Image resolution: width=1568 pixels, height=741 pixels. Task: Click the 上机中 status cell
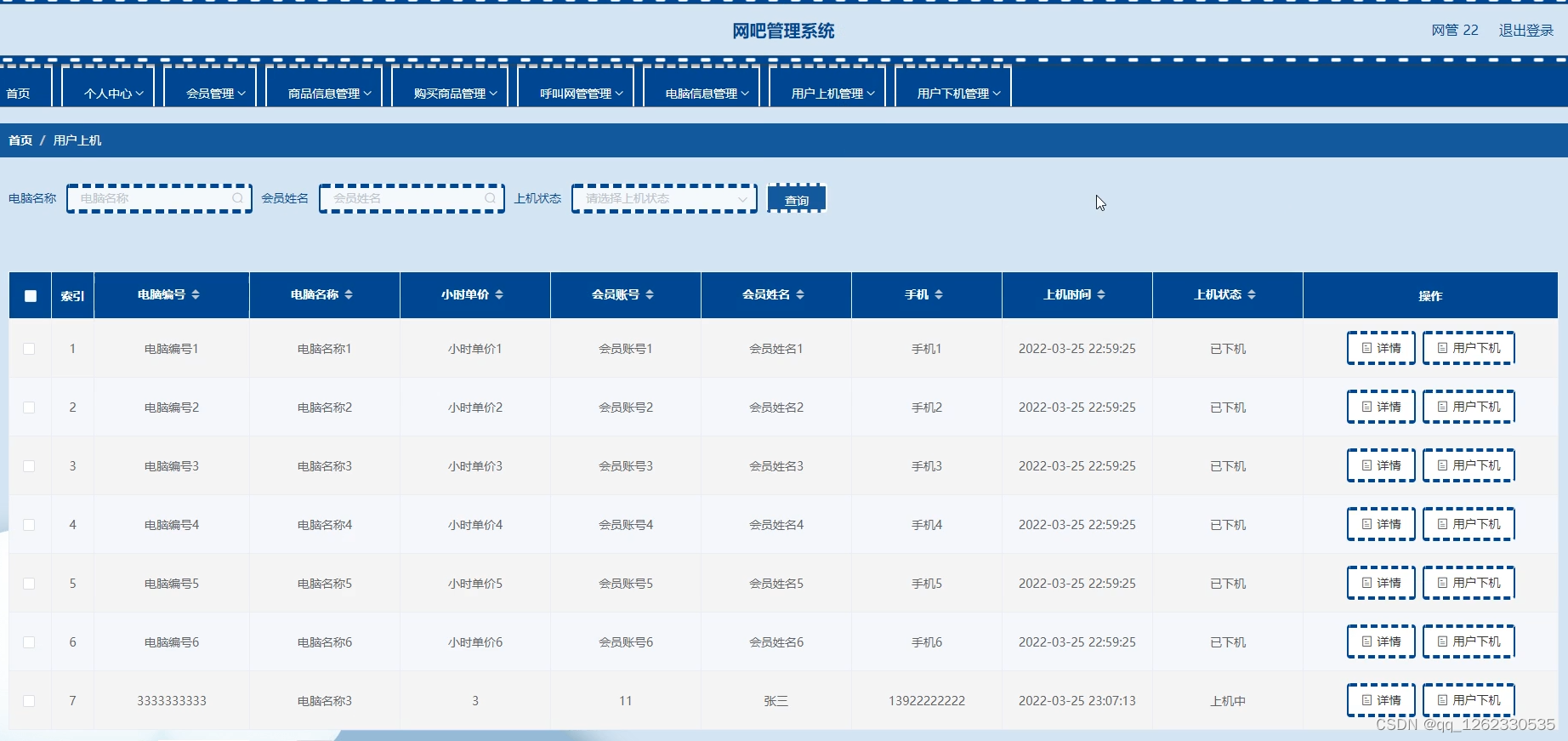pyautogui.click(x=1228, y=701)
